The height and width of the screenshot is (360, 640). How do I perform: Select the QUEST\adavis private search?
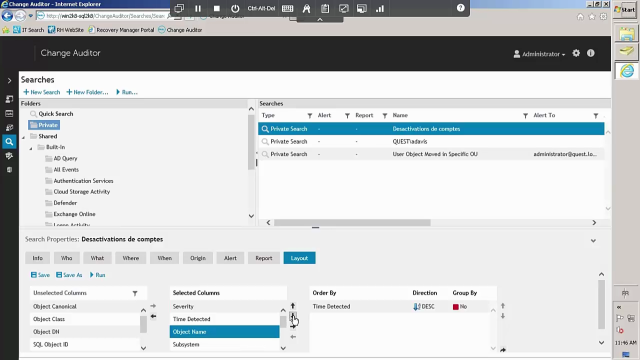(431, 142)
